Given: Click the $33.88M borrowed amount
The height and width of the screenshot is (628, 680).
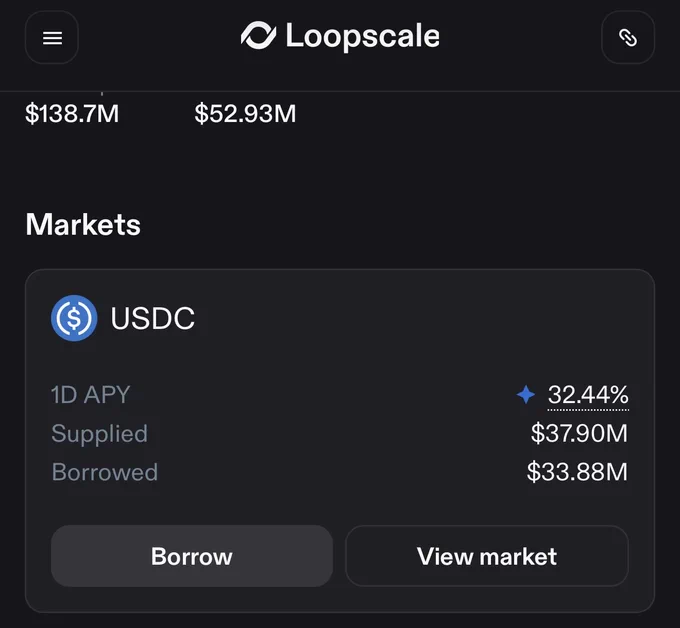Looking at the screenshot, I should 577,472.
